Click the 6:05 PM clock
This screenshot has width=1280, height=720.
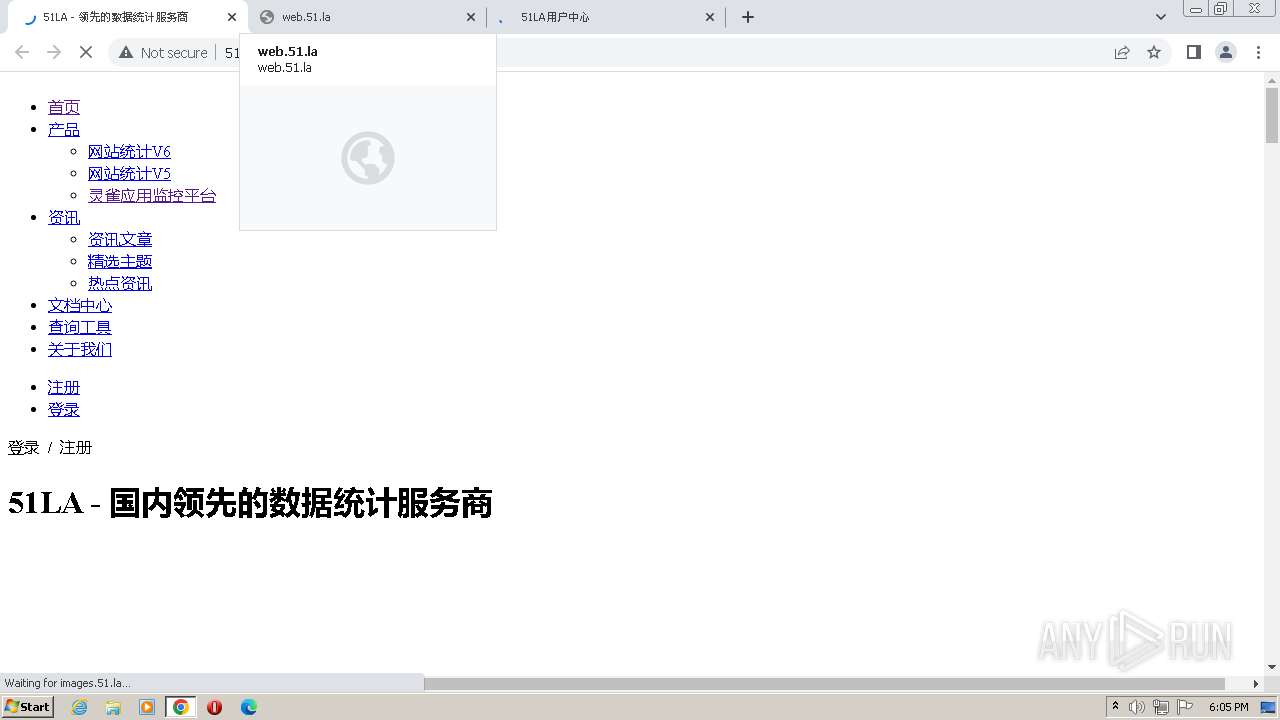(1229, 707)
